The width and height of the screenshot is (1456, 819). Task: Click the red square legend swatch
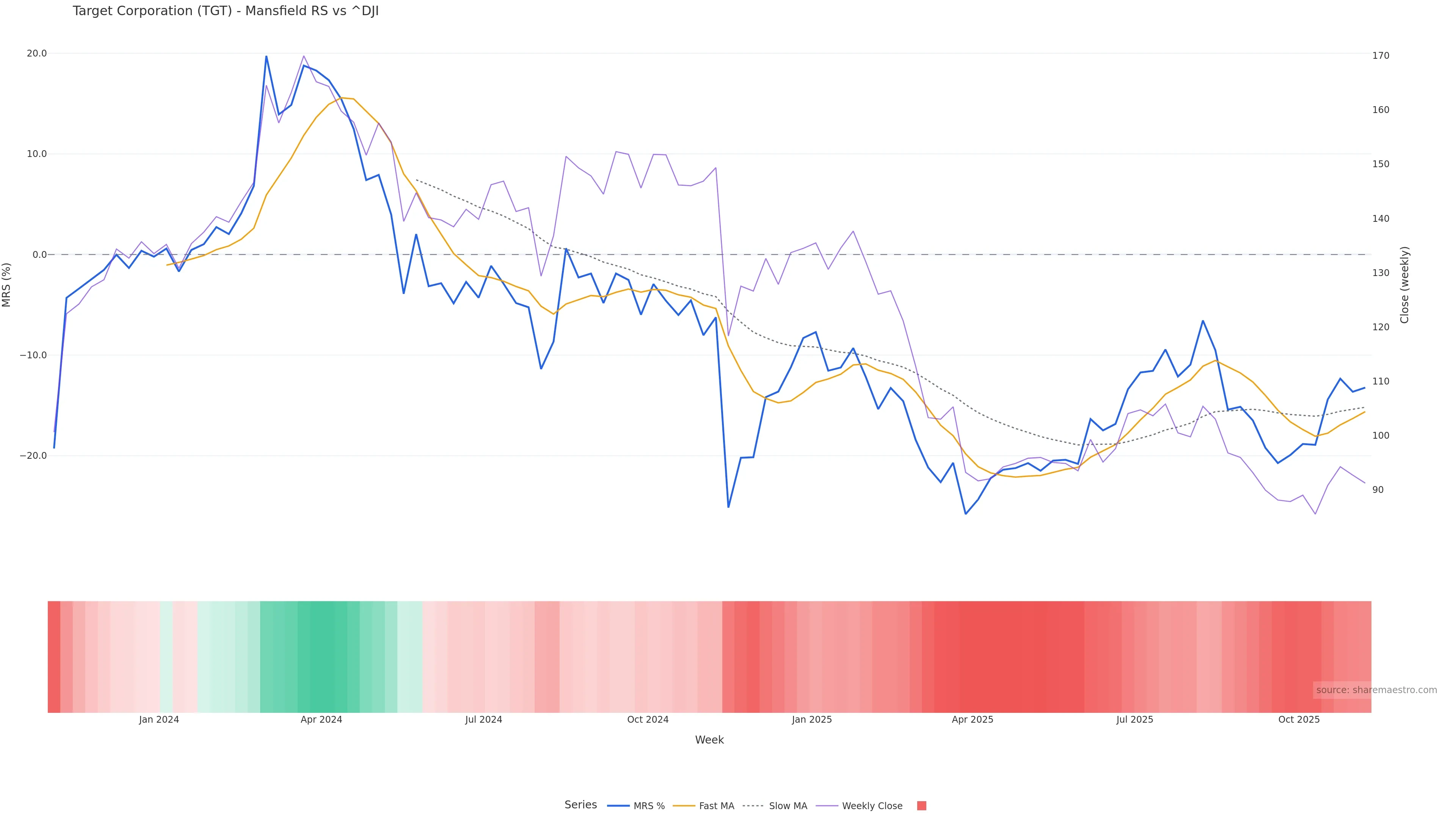click(x=921, y=806)
